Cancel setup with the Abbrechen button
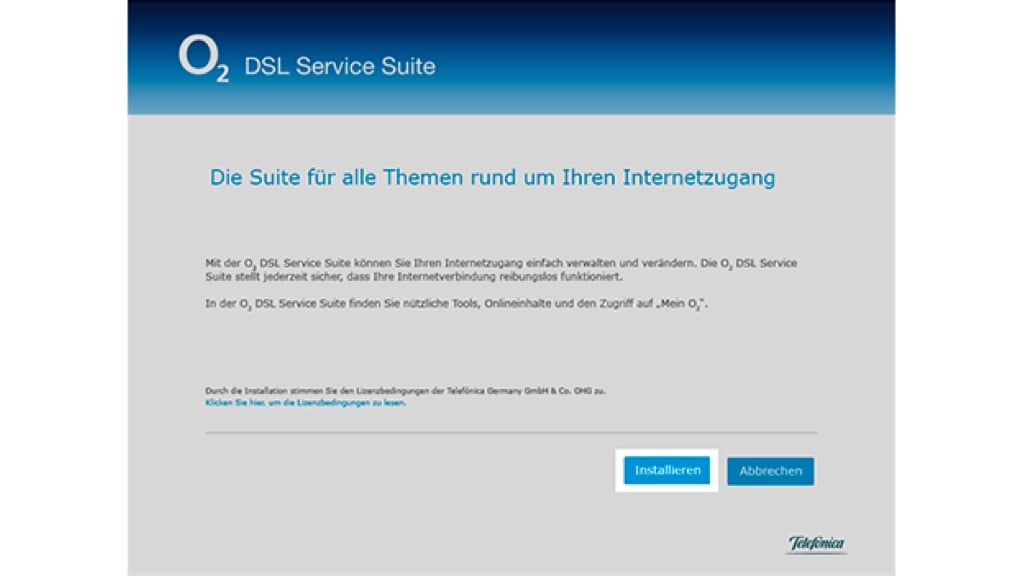Screen dimensions: 1024x576 click(x=771, y=471)
